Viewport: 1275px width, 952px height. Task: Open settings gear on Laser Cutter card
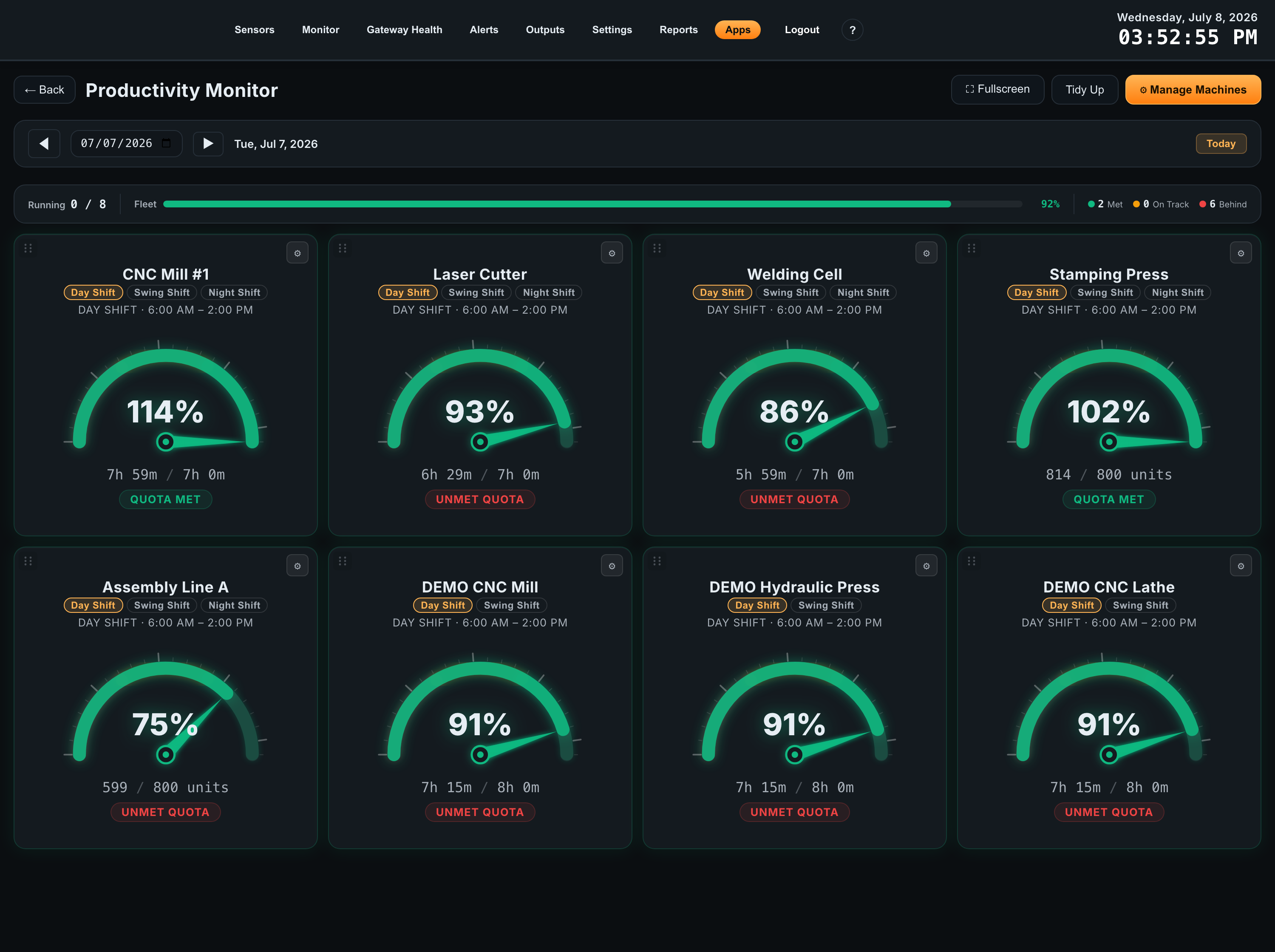click(x=612, y=253)
